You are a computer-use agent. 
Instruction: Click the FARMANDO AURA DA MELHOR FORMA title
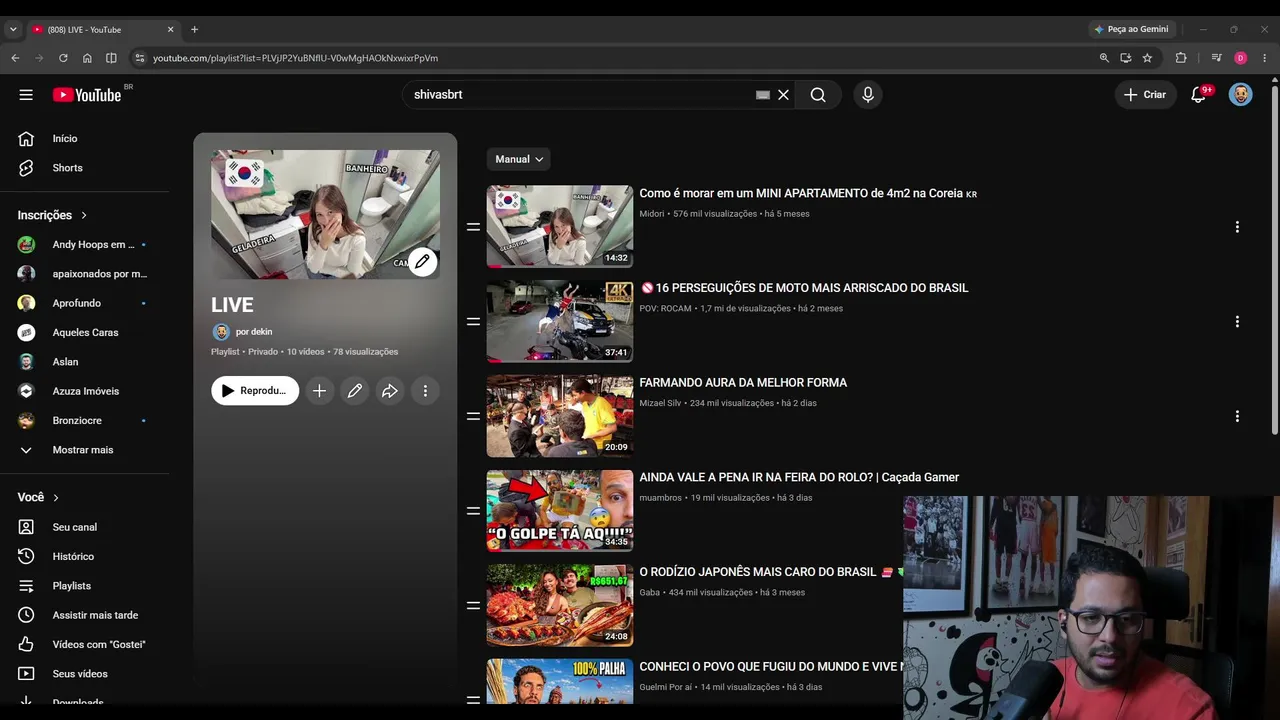click(x=743, y=383)
